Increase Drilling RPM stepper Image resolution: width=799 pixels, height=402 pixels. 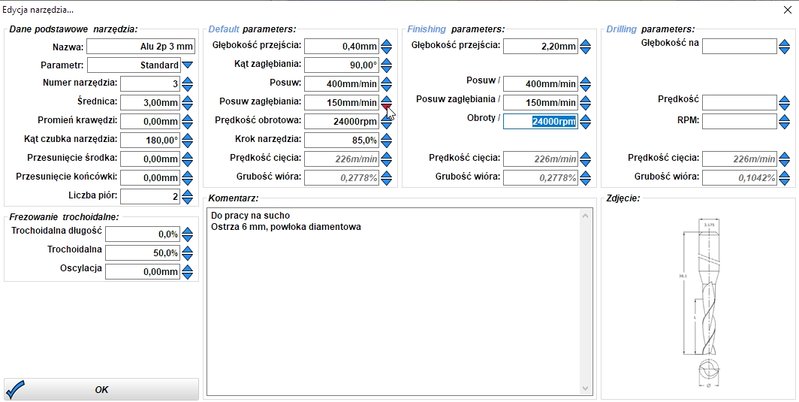pos(784,118)
